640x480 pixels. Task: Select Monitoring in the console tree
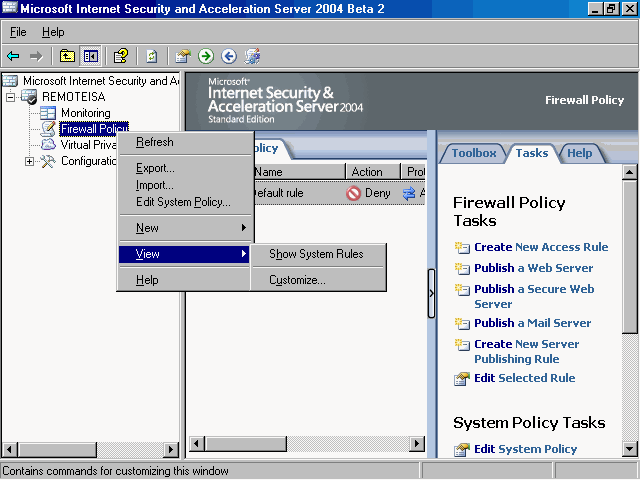(85, 113)
